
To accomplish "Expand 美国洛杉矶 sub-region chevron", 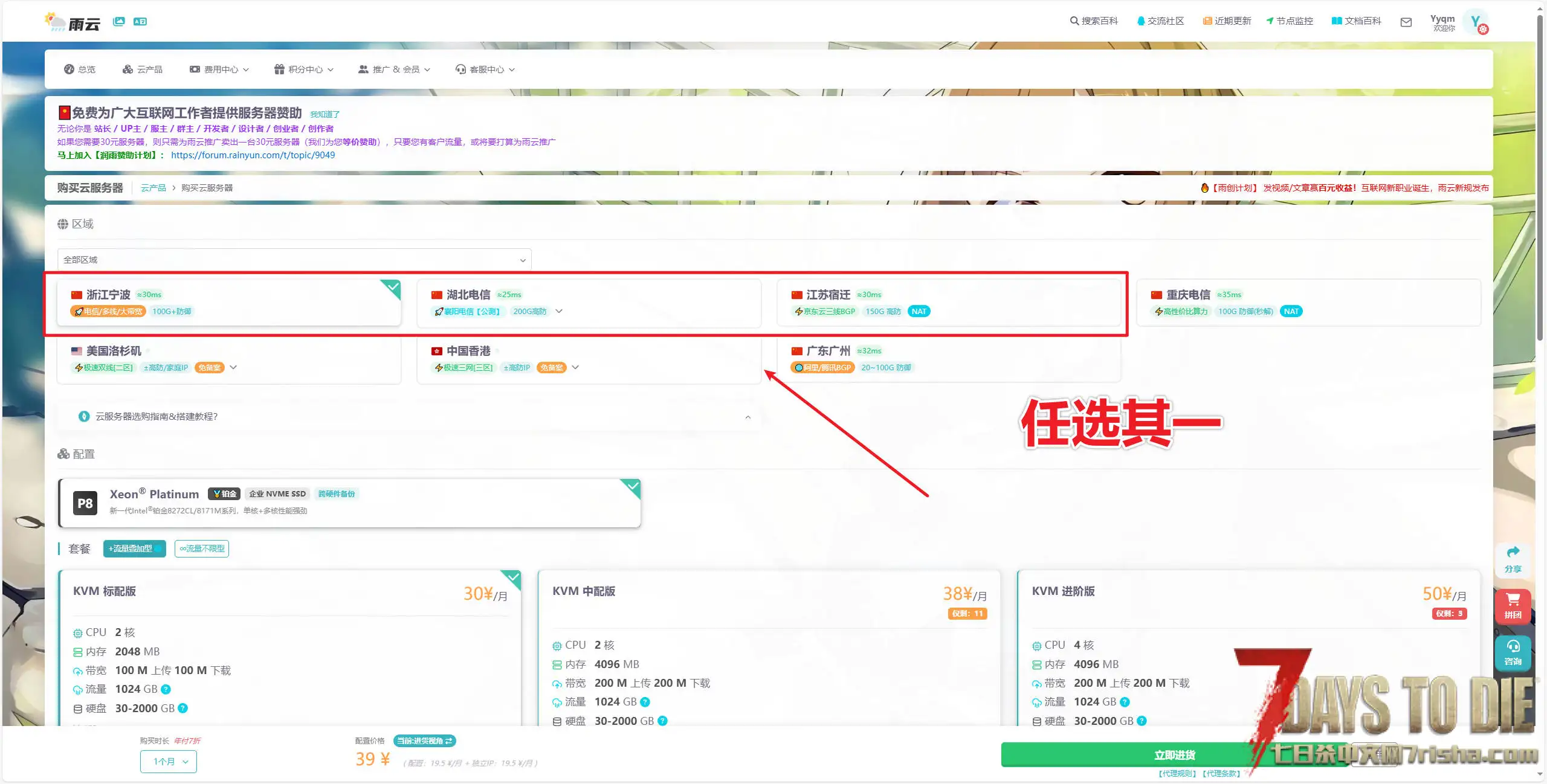I will 233,368.
